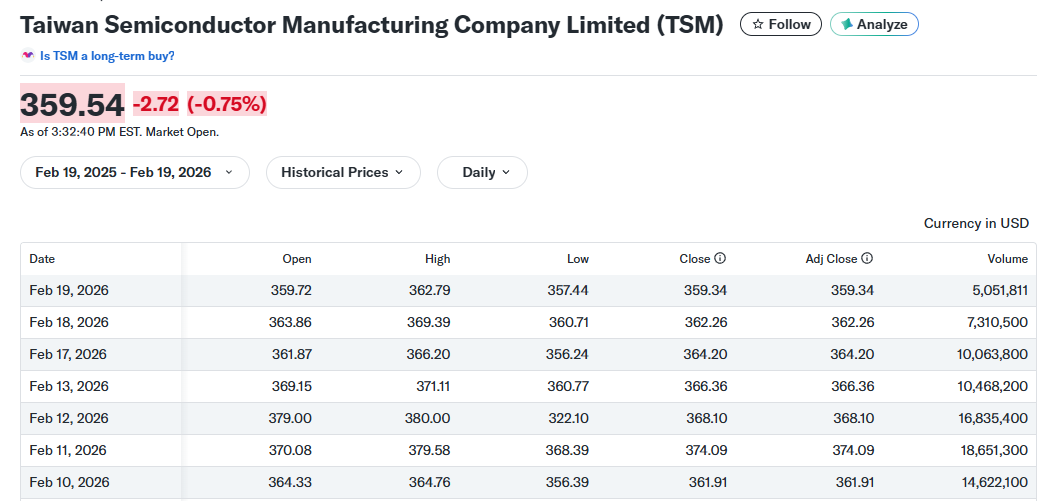This screenshot has width=1058, height=501.
Task: Click the High column header
Action: (437, 259)
